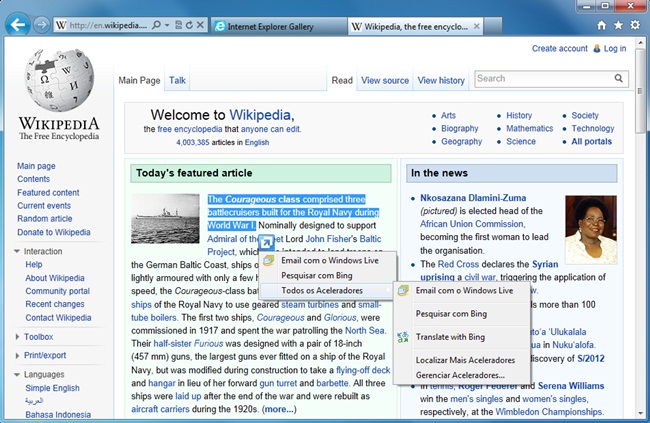Open the address bar dropdown arrow

point(167,25)
